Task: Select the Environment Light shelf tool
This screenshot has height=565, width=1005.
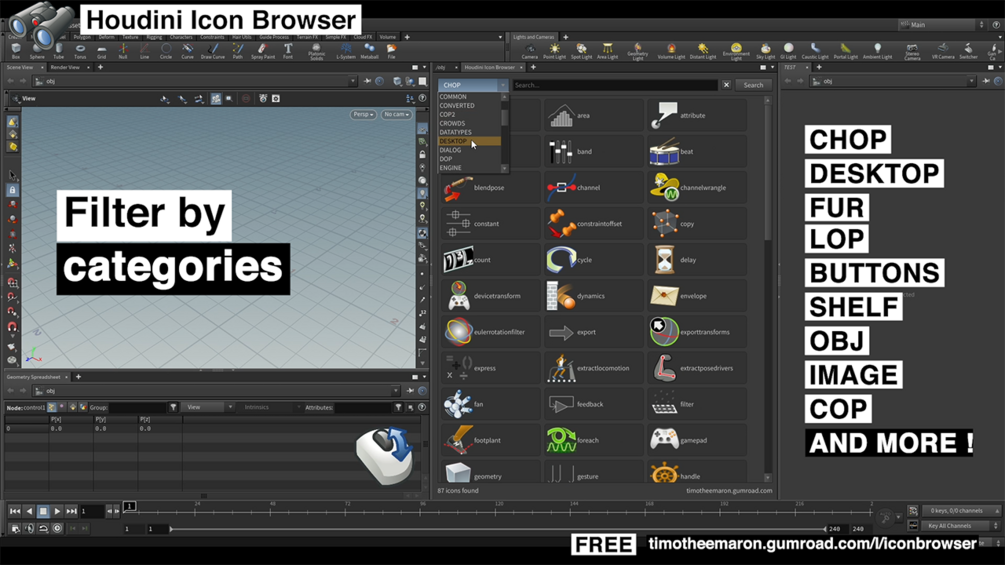Action: [736, 52]
